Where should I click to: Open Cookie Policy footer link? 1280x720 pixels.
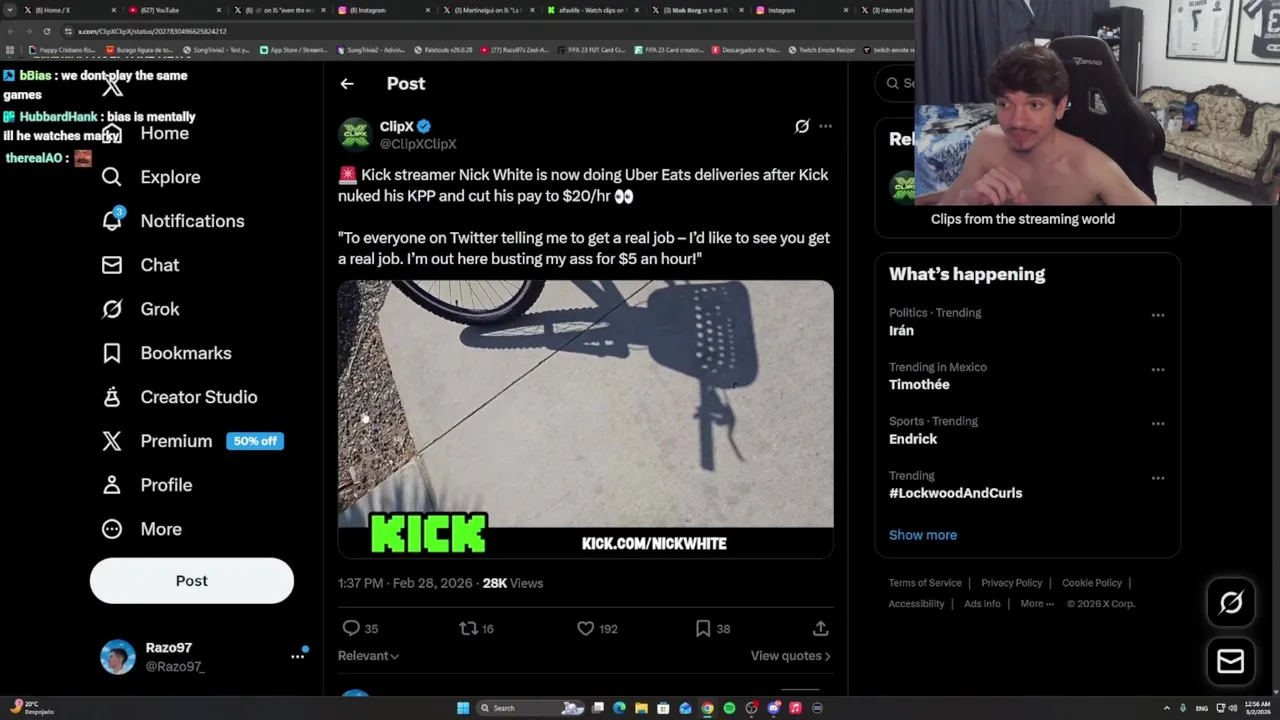1092,583
